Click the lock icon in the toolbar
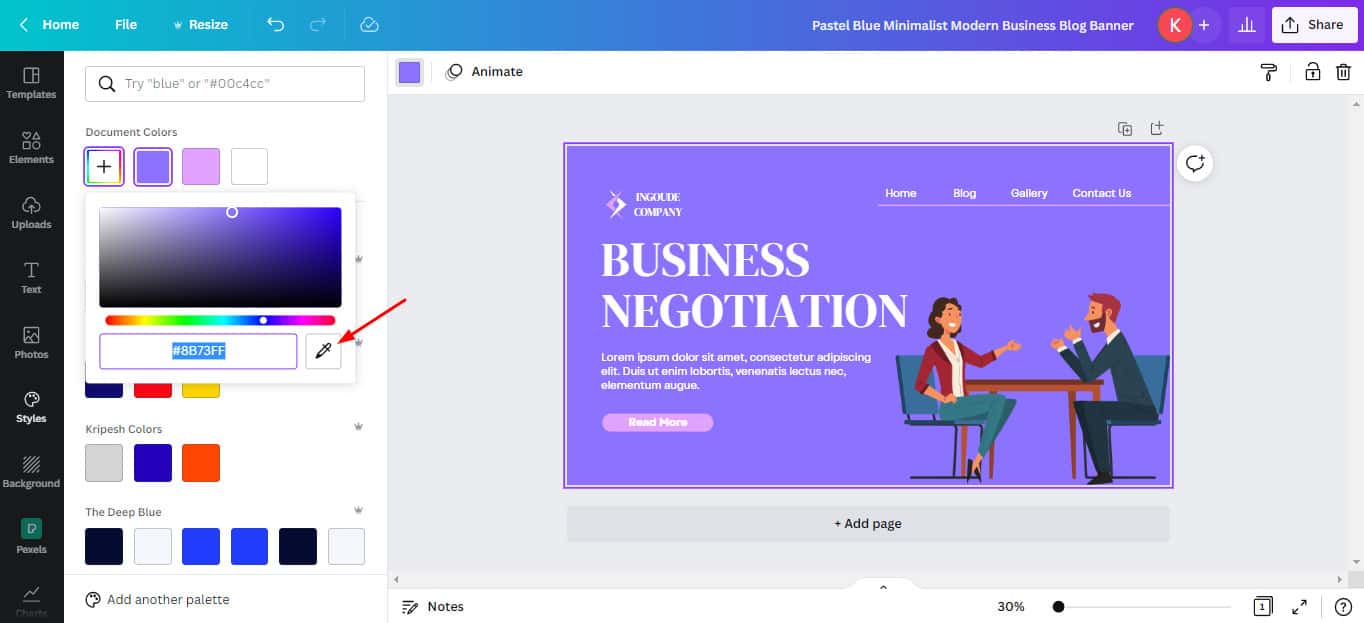The height and width of the screenshot is (623, 1364). [x=1312, y=72]
